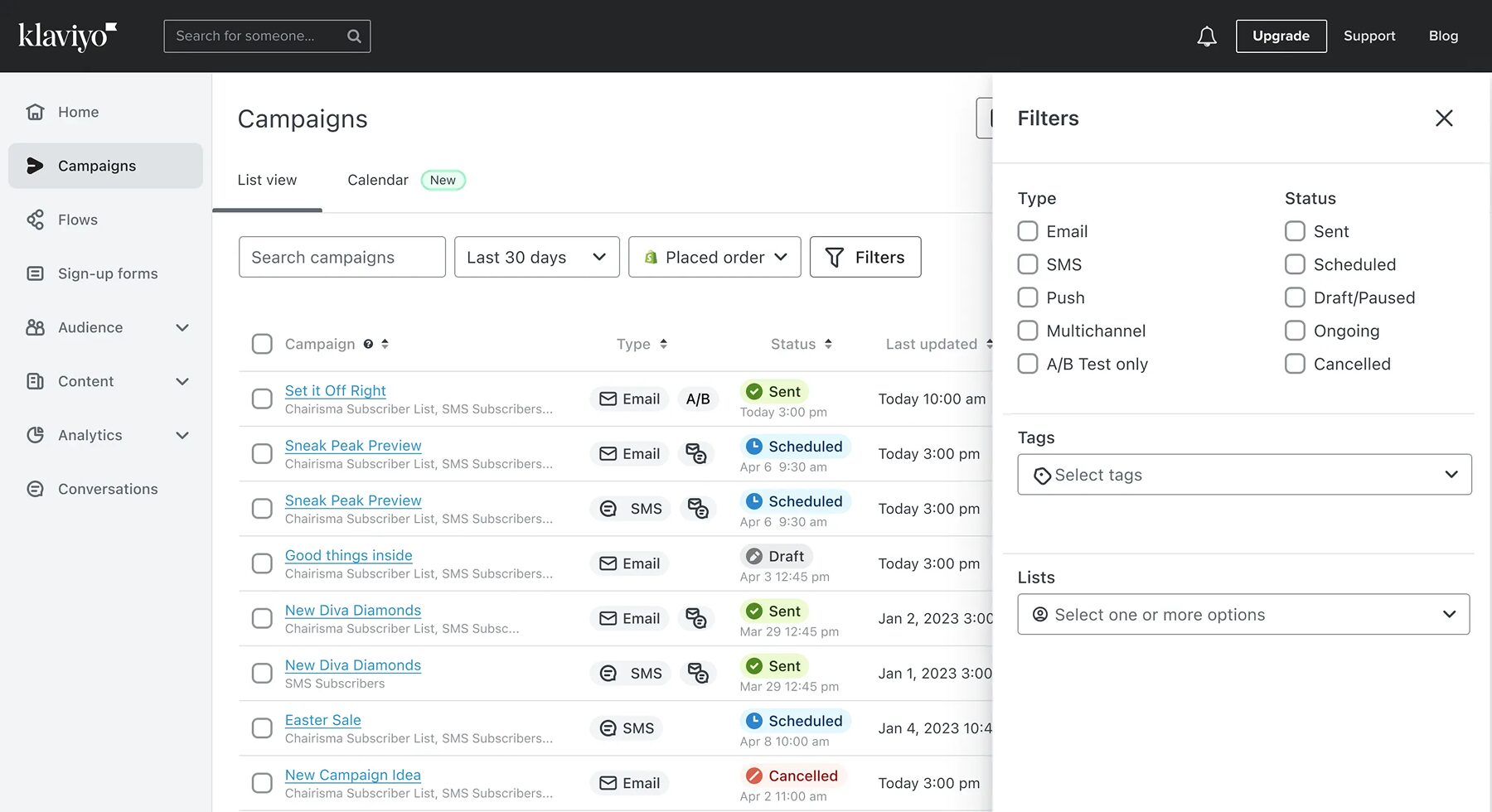Sort campaigns by the Status column
This screenshot has height=812, width=1492.
point(801,344)
